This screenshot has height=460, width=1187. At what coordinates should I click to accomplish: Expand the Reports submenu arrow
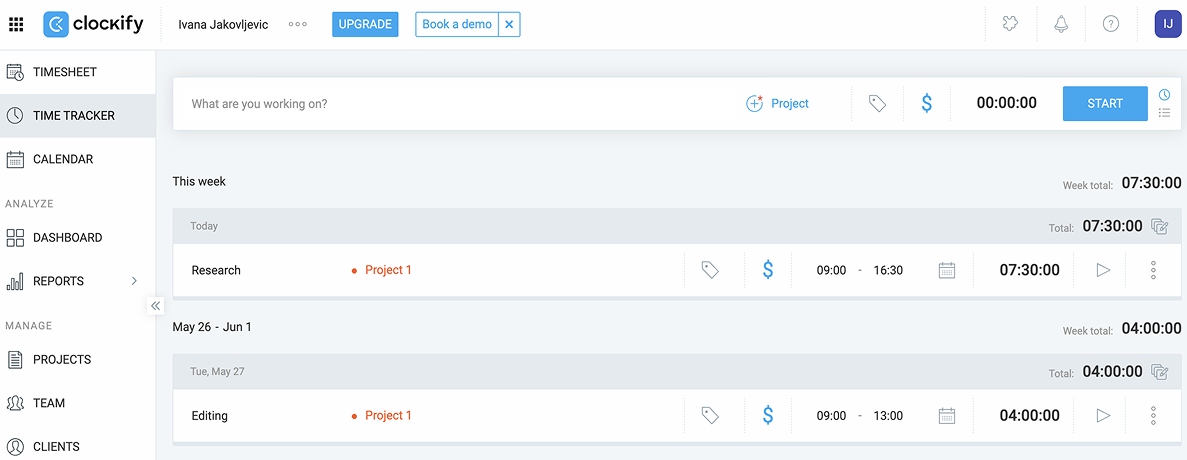click(134, 281)
